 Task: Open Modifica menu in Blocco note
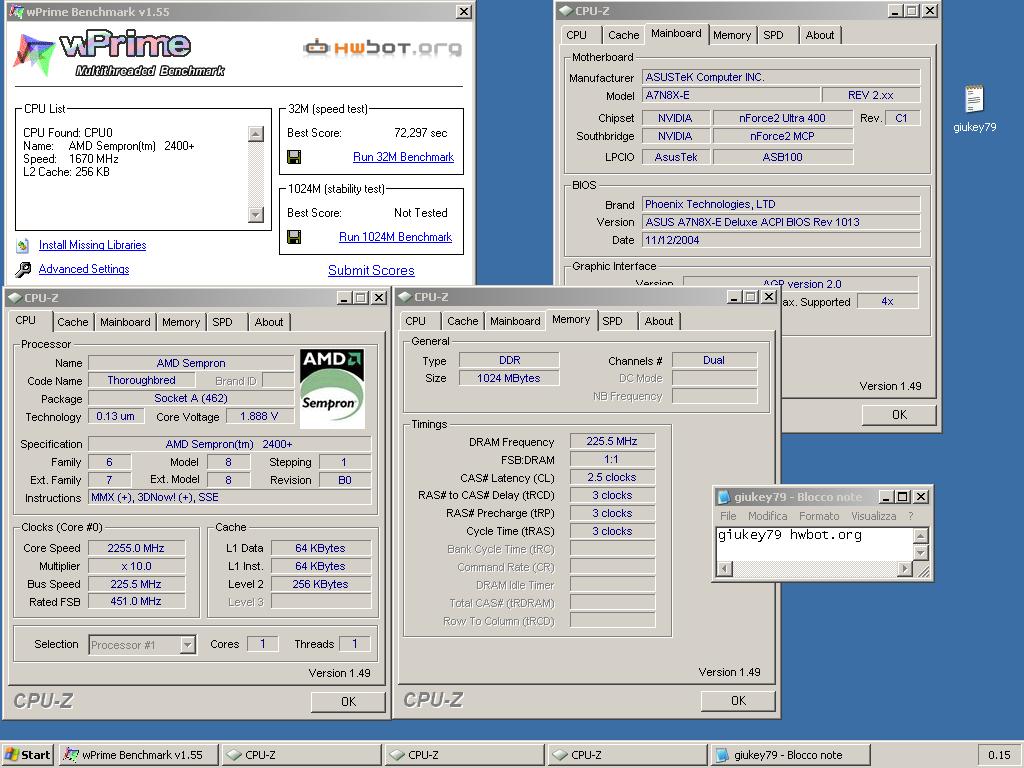(x=767, y=516)
